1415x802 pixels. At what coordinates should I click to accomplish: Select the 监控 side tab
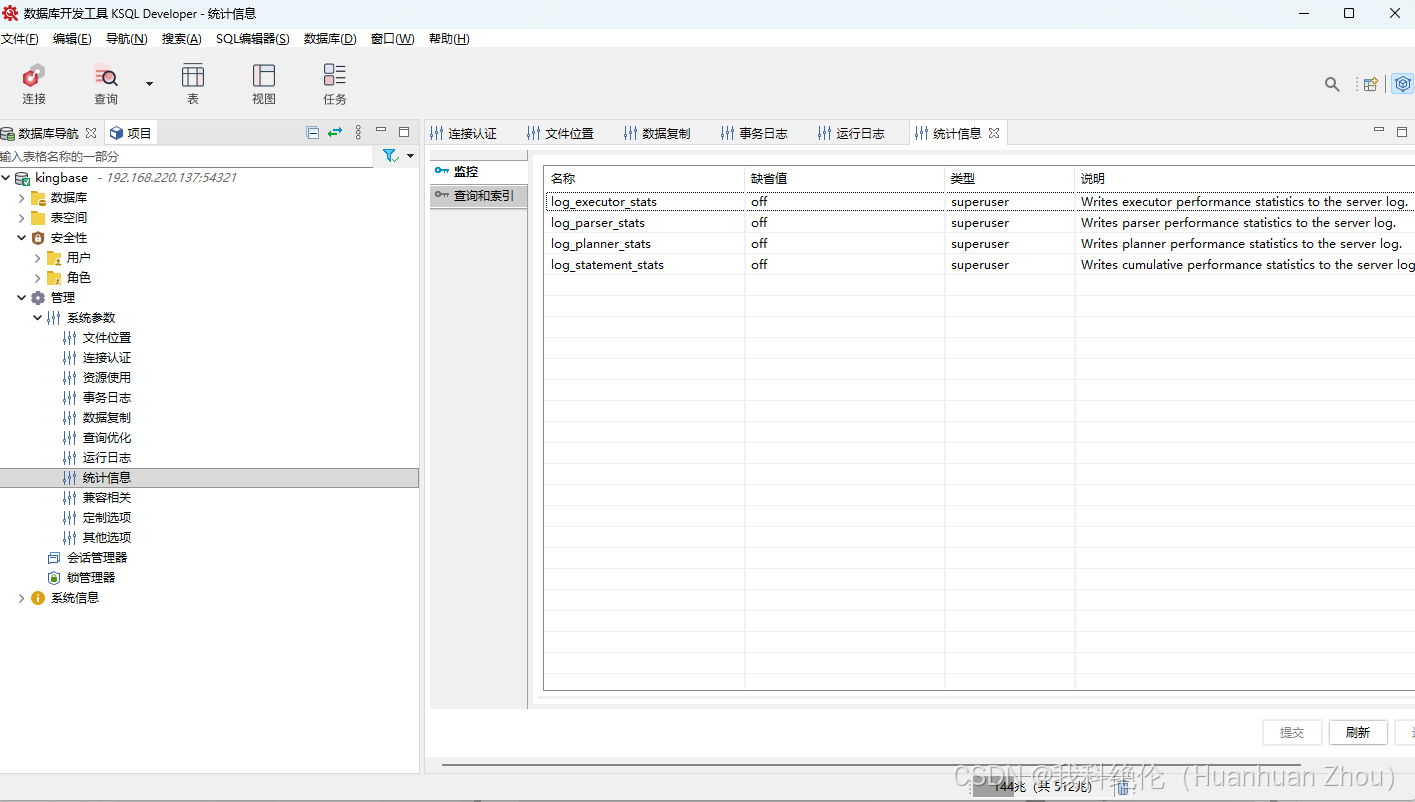(478, 172)
